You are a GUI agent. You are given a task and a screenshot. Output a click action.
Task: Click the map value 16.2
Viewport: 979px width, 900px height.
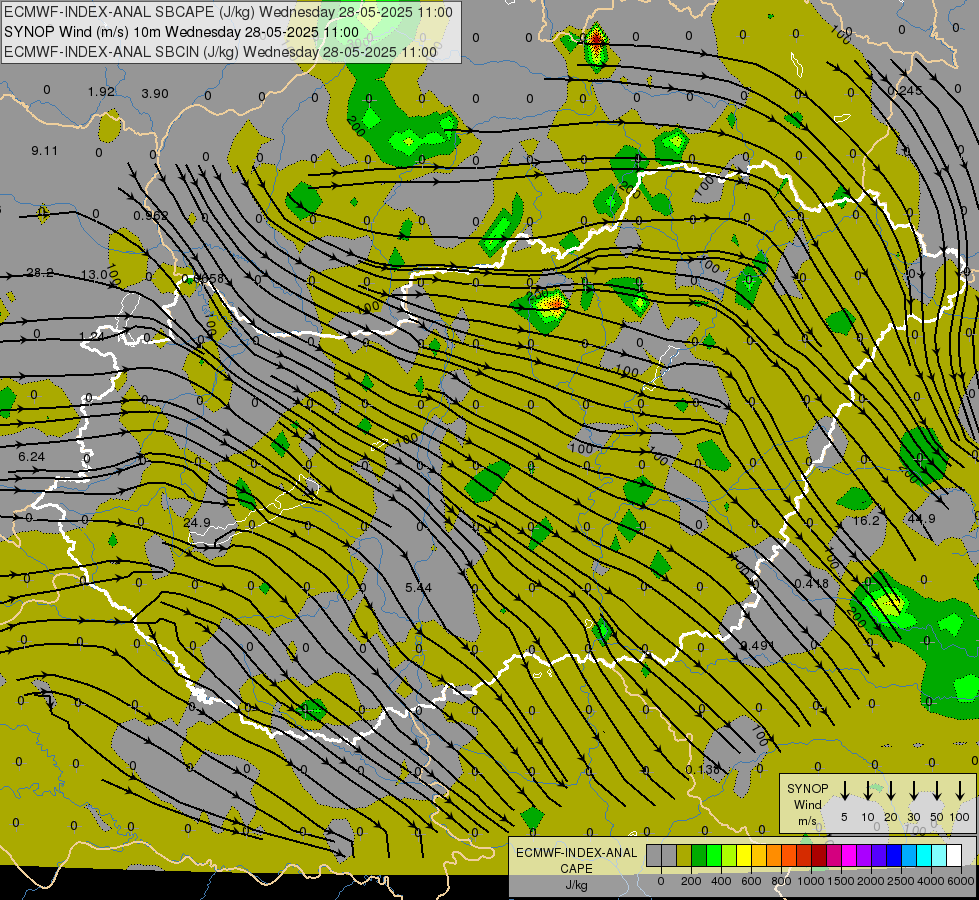tap(866, 520)
